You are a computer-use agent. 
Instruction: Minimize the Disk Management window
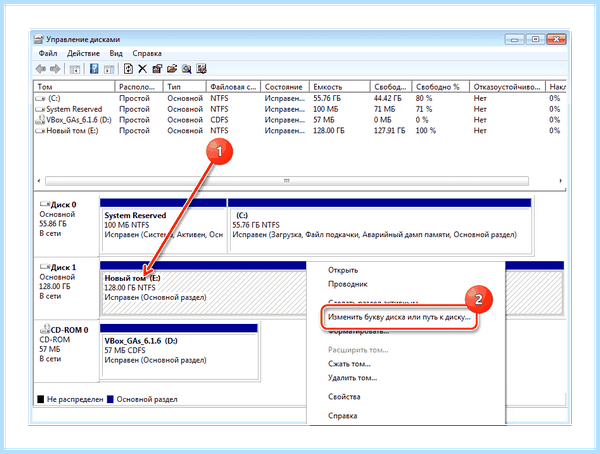515,39
